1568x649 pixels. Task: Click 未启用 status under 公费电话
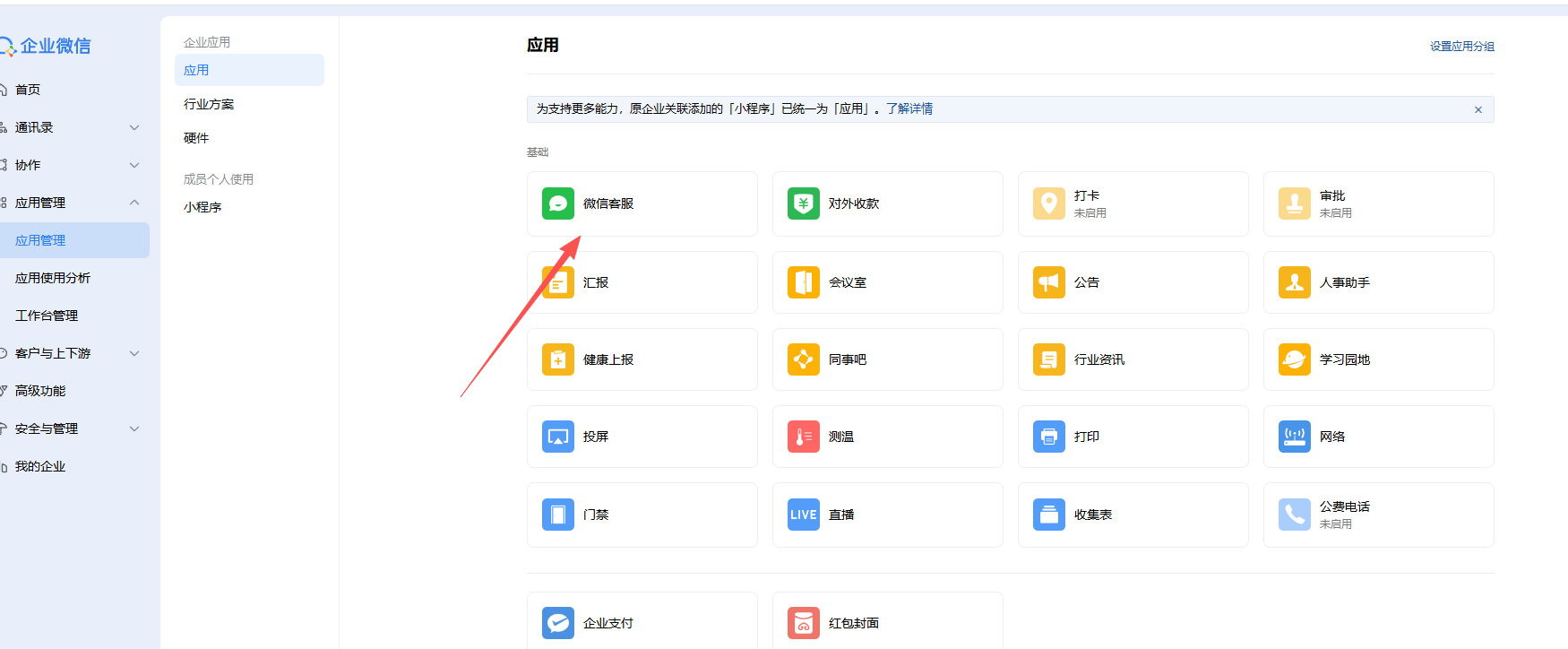tap(1336, 524)
